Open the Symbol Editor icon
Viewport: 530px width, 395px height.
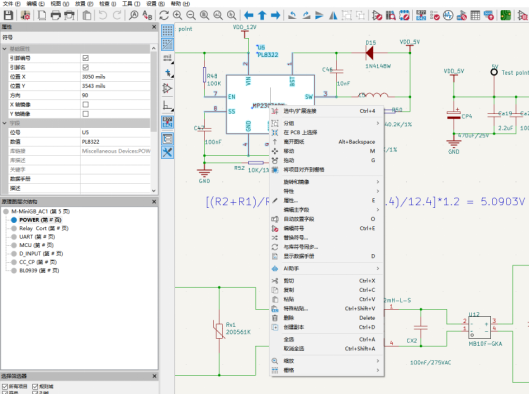tap(377, 15)
